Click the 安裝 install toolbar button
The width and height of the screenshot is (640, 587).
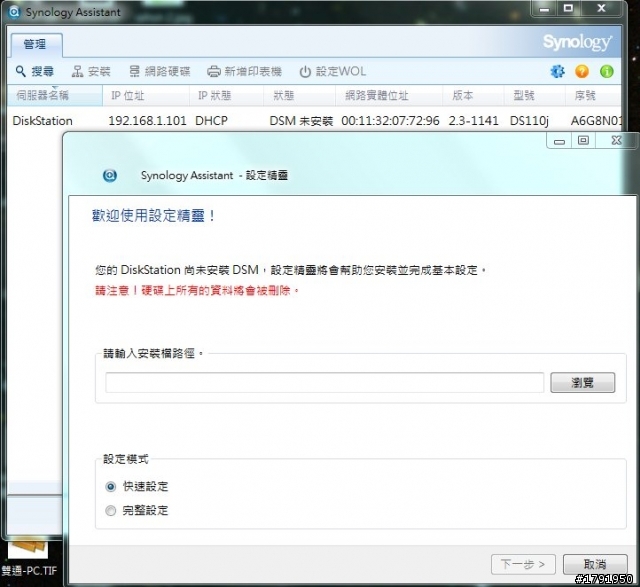pyautogui.click(x=91, y=71)
